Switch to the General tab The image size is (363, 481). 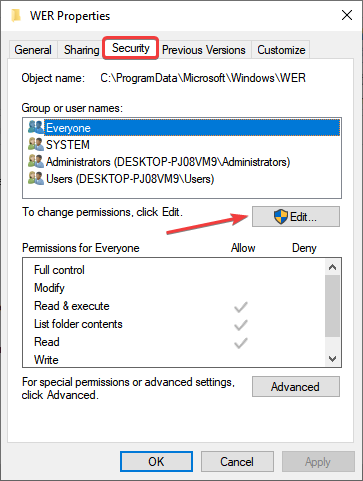click(x=33, y=50)
